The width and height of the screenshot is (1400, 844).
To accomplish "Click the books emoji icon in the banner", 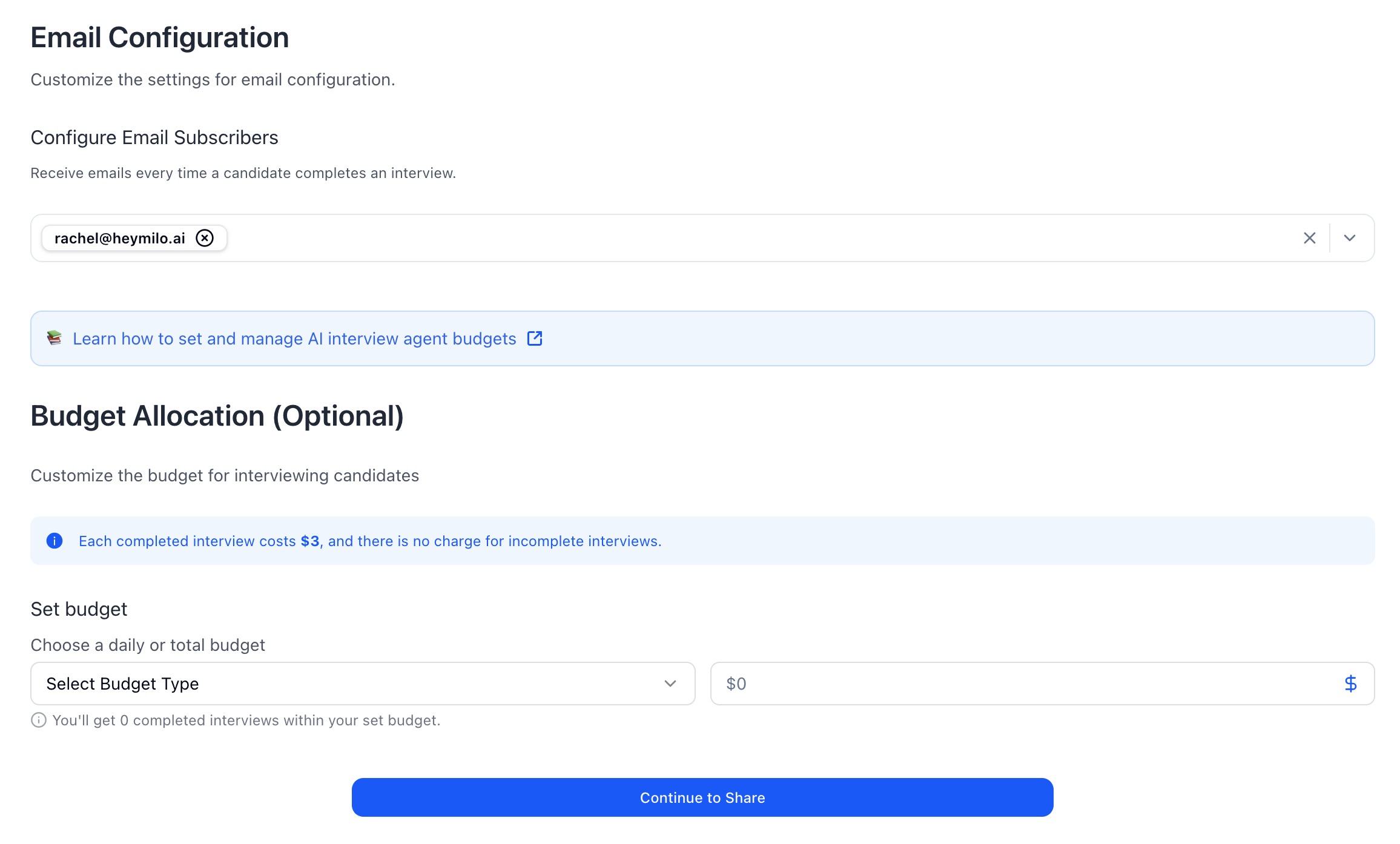I will point(54,338).
